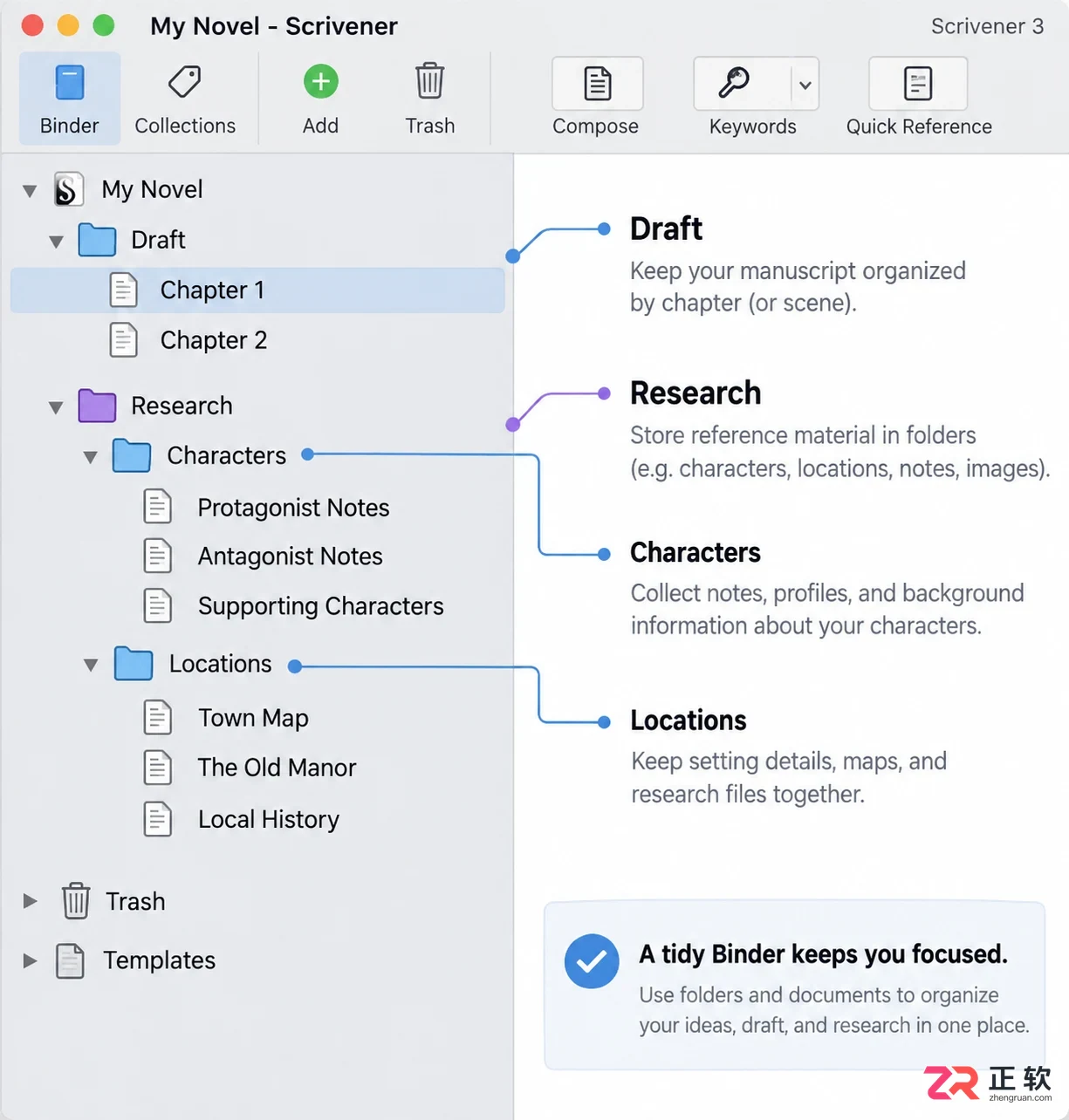Screen dimensions: 1069x1120
Task: Collapse the Research folder triangle
Action: pyautogui.click(x=57, y=407)
